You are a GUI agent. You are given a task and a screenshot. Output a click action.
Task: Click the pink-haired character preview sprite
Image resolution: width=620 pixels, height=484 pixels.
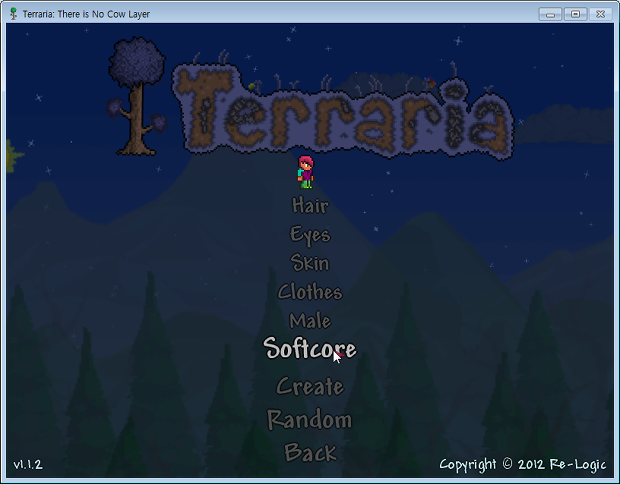coord(306,172)
